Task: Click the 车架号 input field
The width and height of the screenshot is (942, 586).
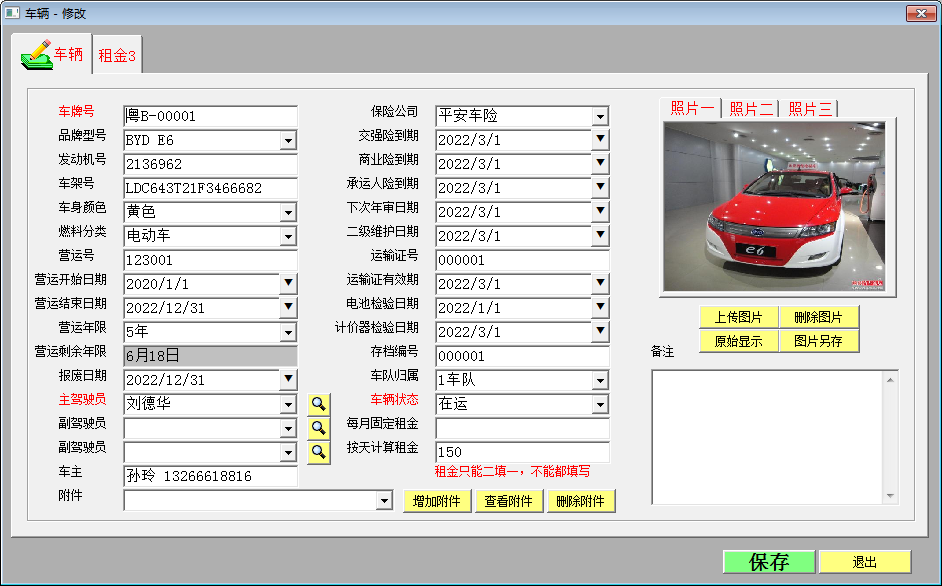Action: pos(210,188)
